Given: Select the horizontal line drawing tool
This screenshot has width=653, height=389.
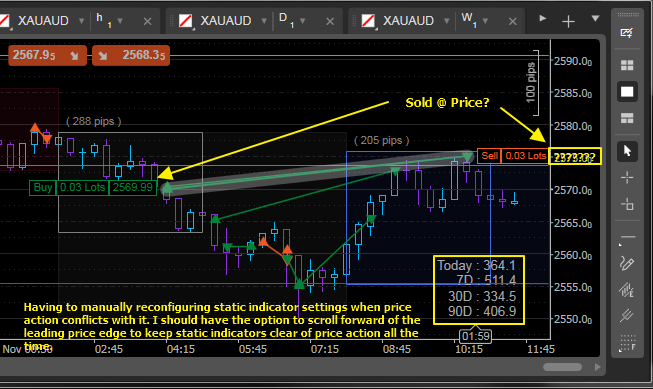Looking at the screenshot, I should (627, 237).
